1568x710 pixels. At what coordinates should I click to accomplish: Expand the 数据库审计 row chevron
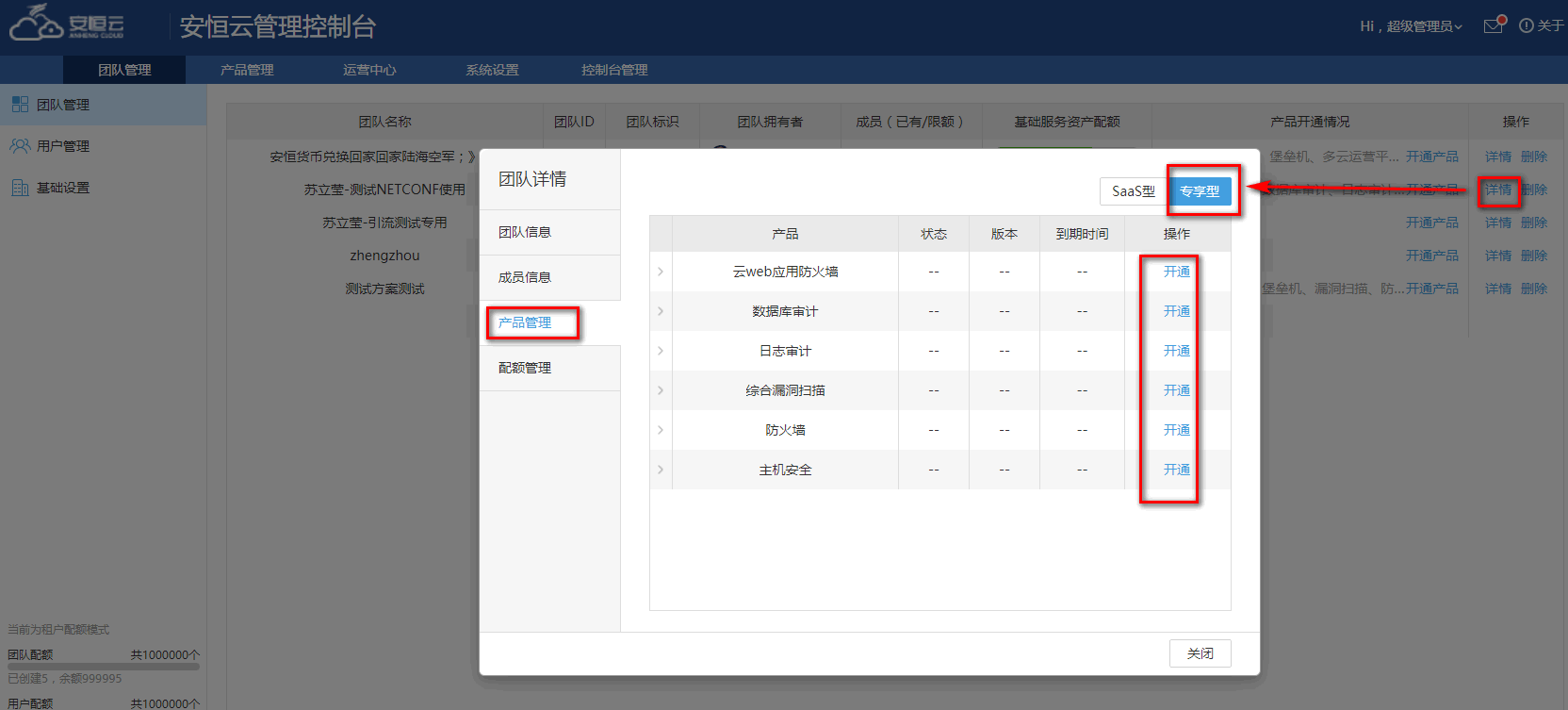(x=661, y=311)
